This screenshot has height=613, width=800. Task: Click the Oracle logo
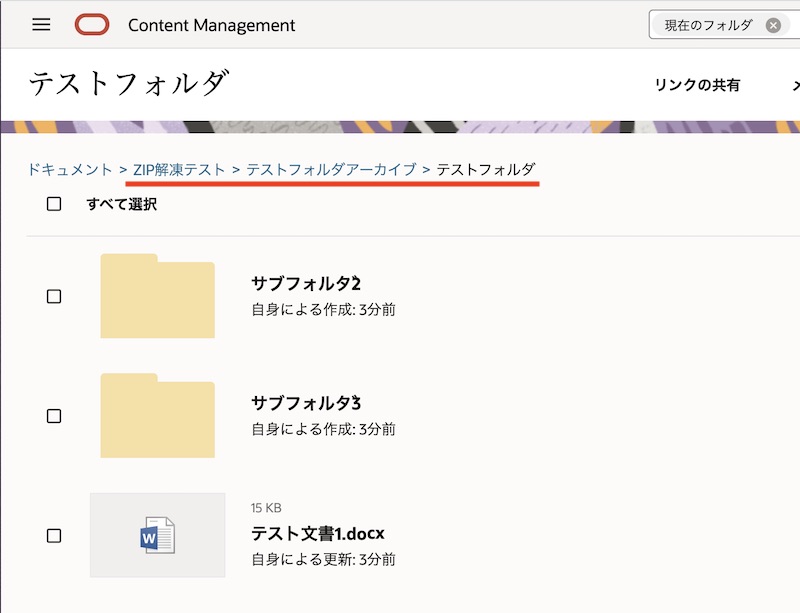(93, 25)
